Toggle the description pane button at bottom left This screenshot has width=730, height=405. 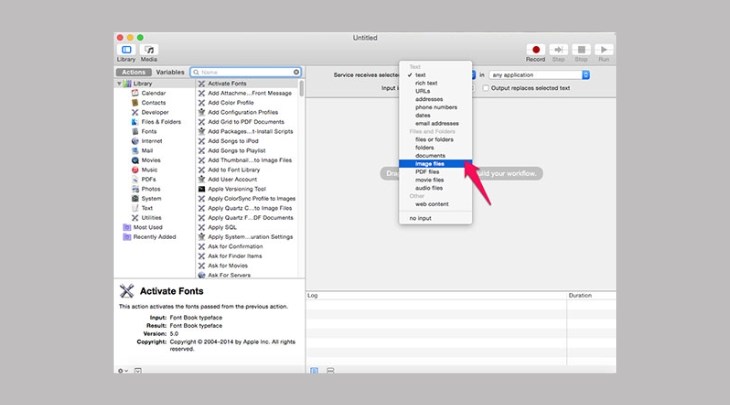(138, 371)
